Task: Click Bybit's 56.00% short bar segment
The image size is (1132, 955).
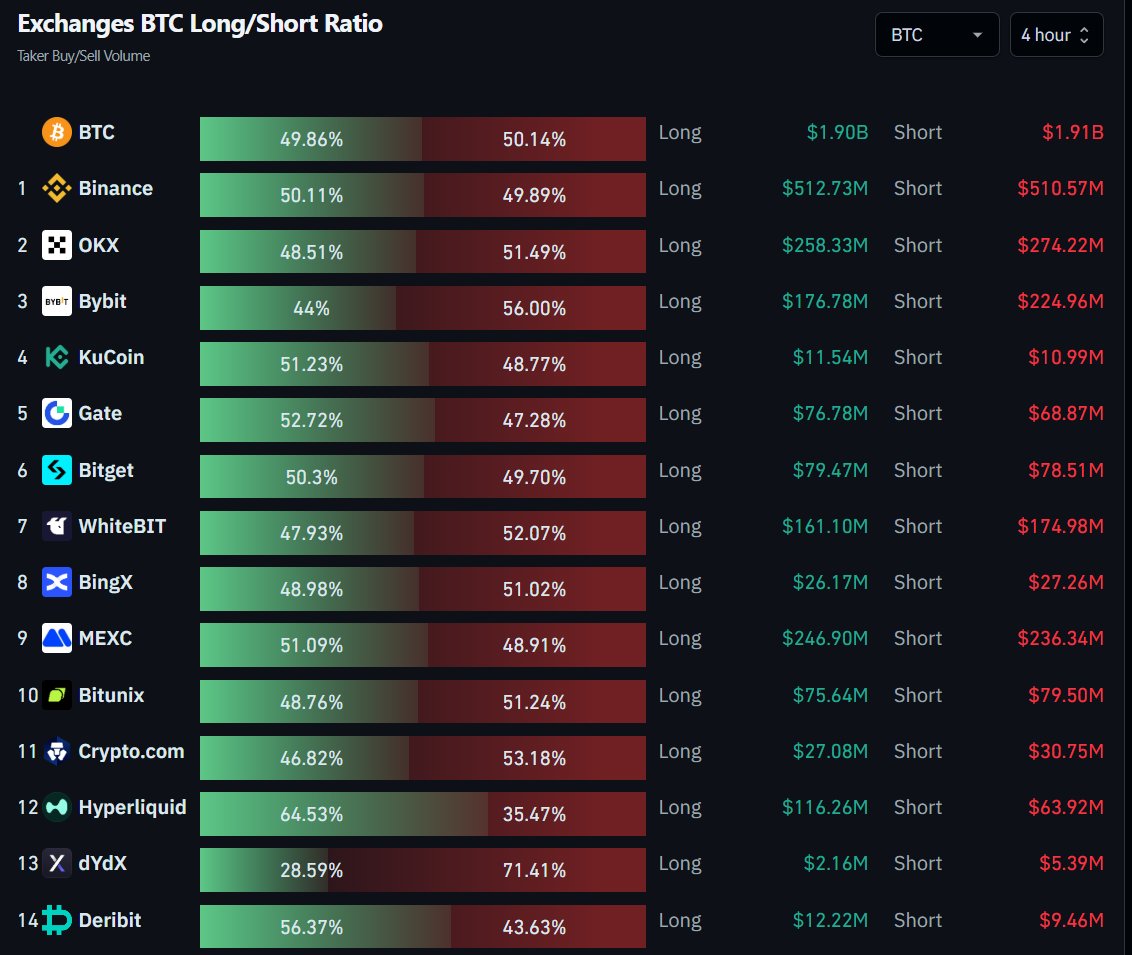Action: pyautogui.click(x=521, y=308)
